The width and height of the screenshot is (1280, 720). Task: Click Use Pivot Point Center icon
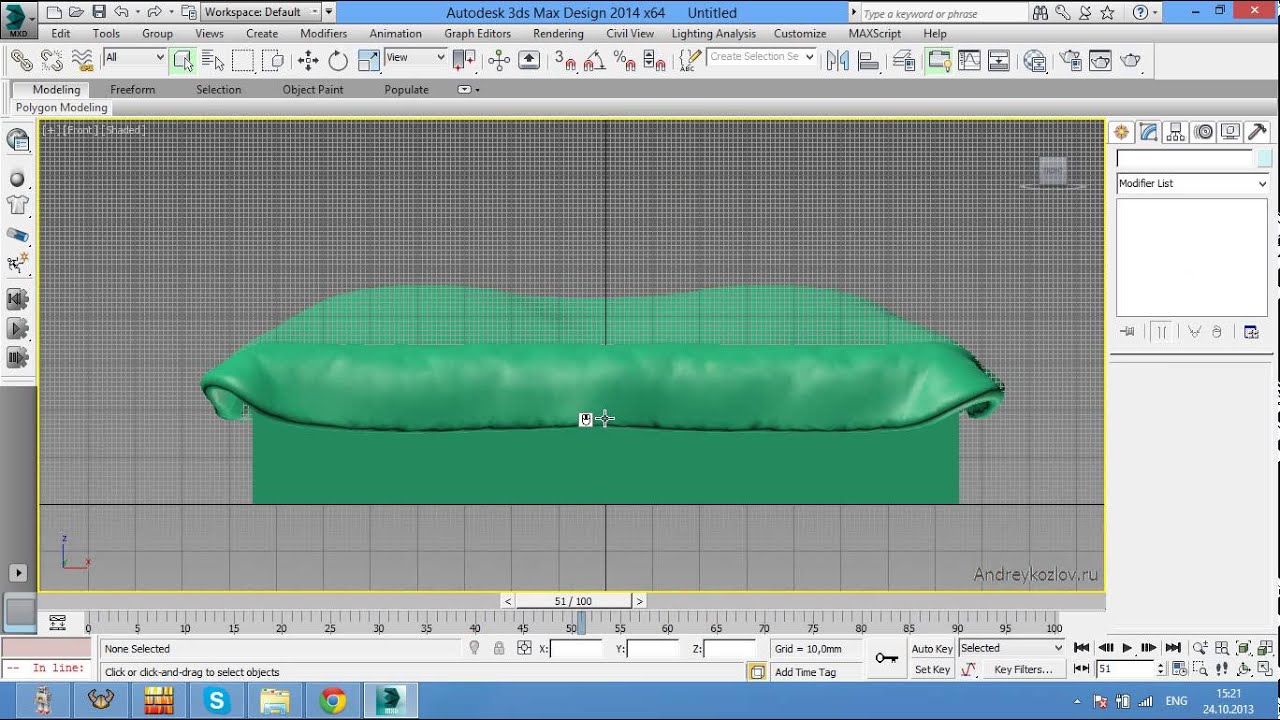(x=464, y=60)
